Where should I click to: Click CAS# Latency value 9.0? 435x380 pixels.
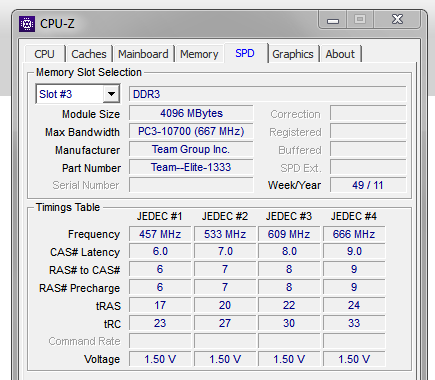(354, 251)
